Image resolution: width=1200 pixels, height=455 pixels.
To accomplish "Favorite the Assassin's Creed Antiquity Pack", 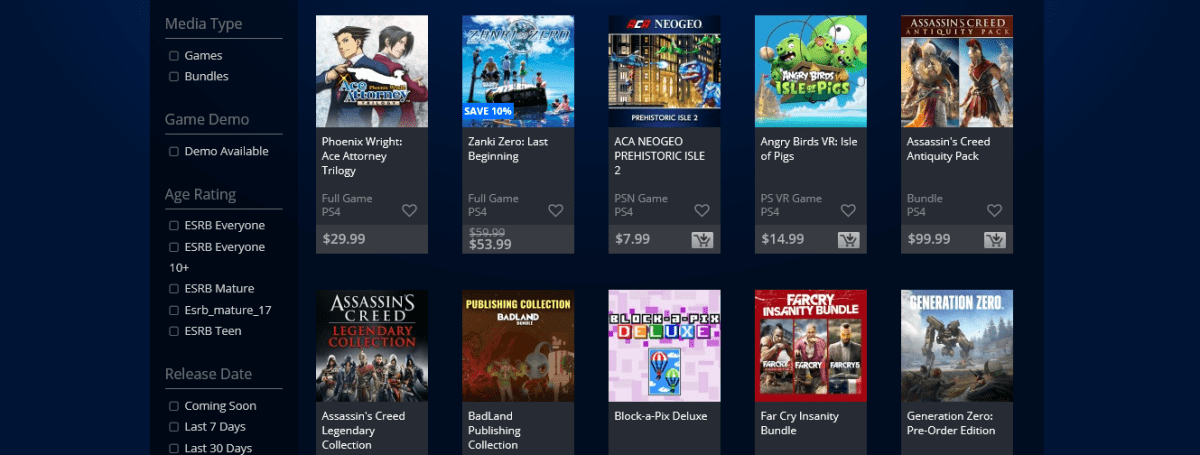I will point(993,211).
